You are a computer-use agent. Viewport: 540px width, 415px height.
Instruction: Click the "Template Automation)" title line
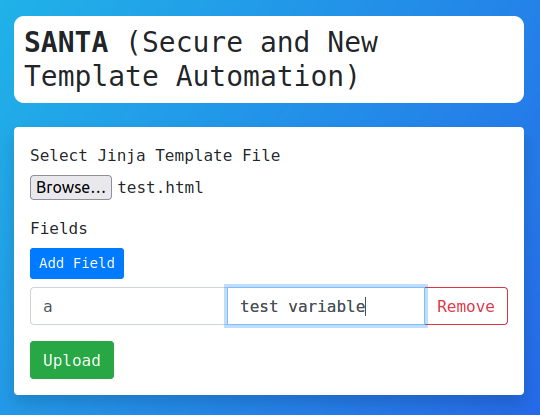pyautogui.click(x=191, y=76)
